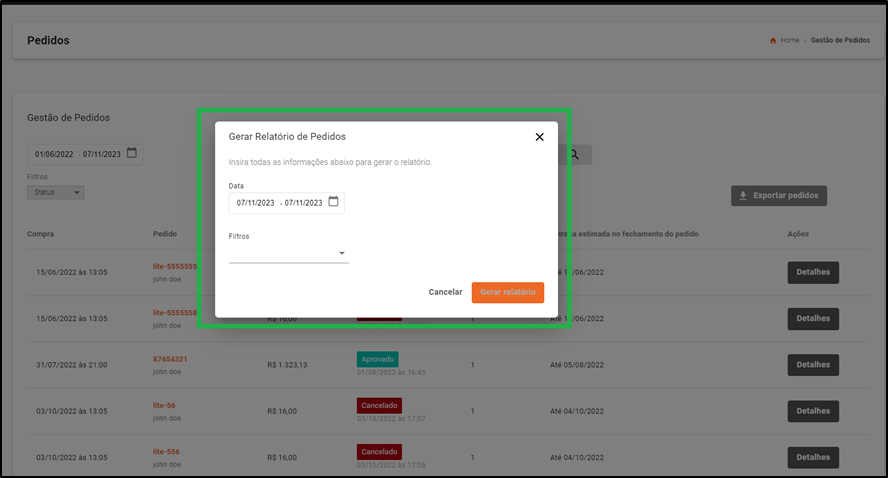Click the Ações column header

point(798,234)
